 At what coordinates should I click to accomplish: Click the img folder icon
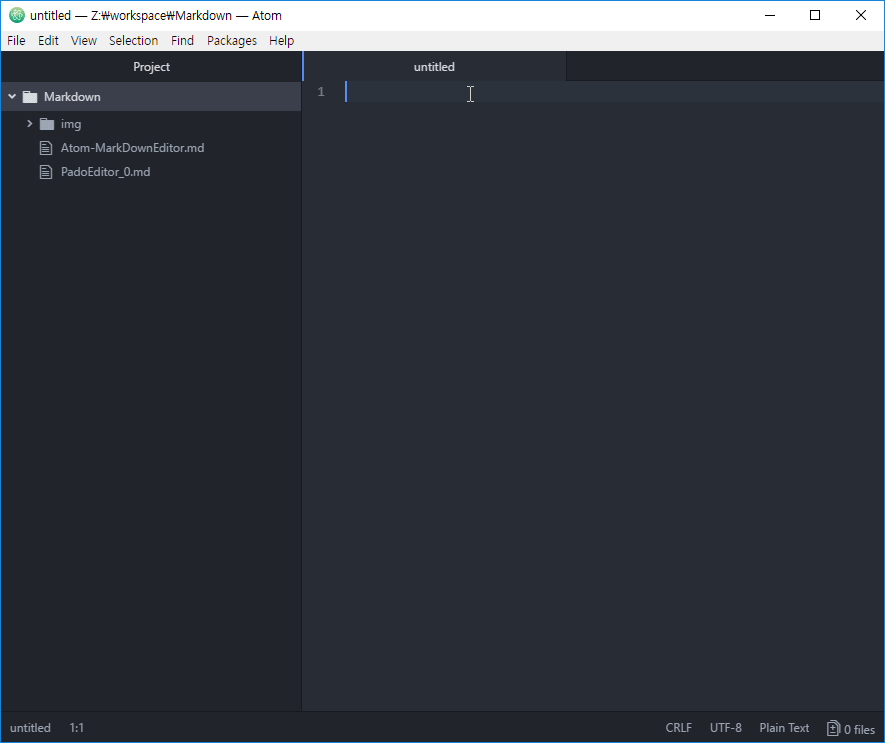pyautogui.click(x=46, y=124)
